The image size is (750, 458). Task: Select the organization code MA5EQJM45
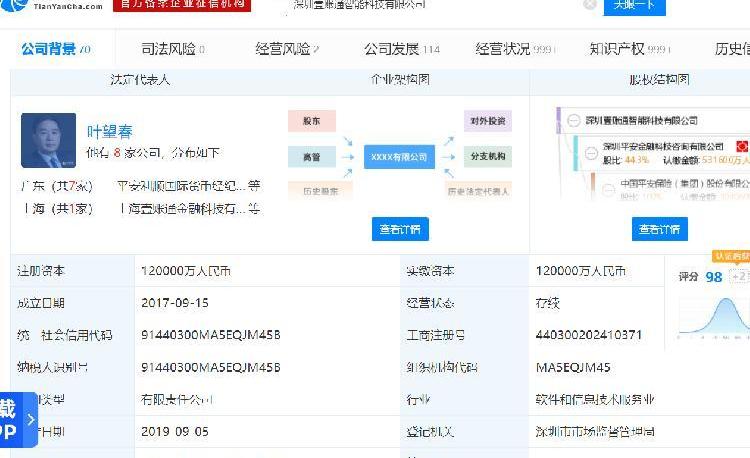click(x=573, y=367)
